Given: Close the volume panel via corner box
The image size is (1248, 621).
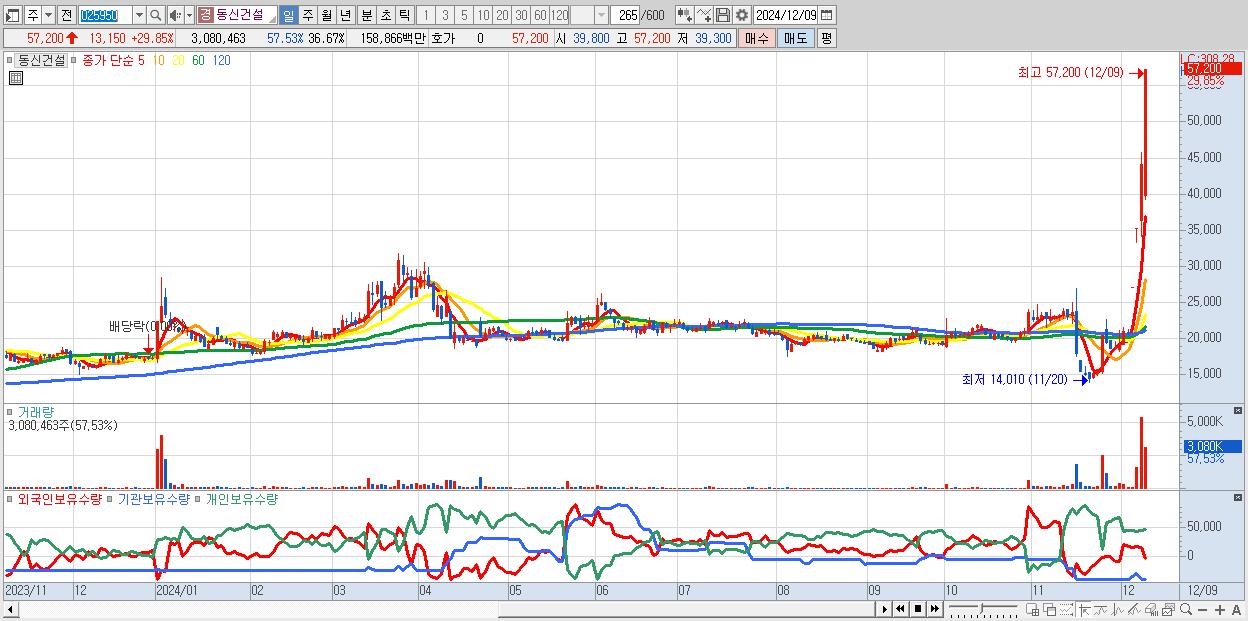Looking at the screenshot, I should [x=1239, y=411].
